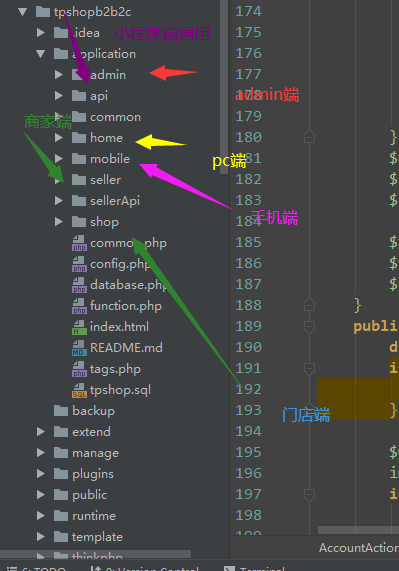Image resolution: width=399 pixels, height=571 pixels.
Task: Select the backup folder icon
Action: [x=61, y=411]
